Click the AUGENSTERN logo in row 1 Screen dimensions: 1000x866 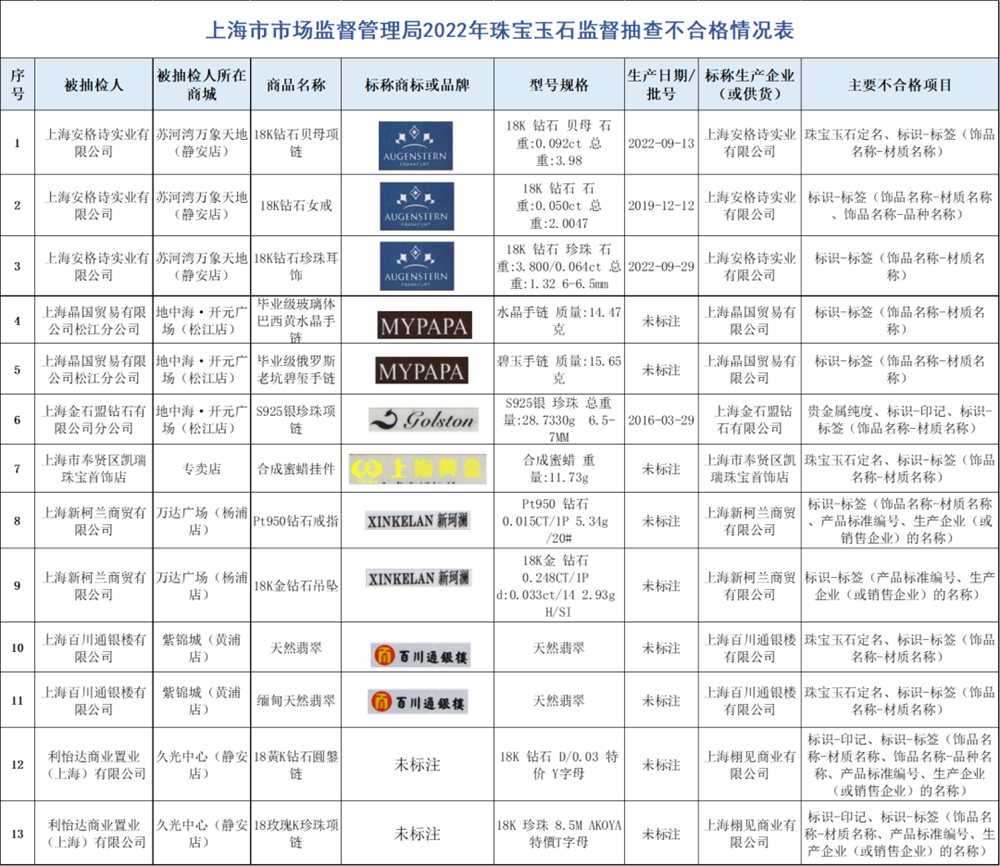click(416, 145)
